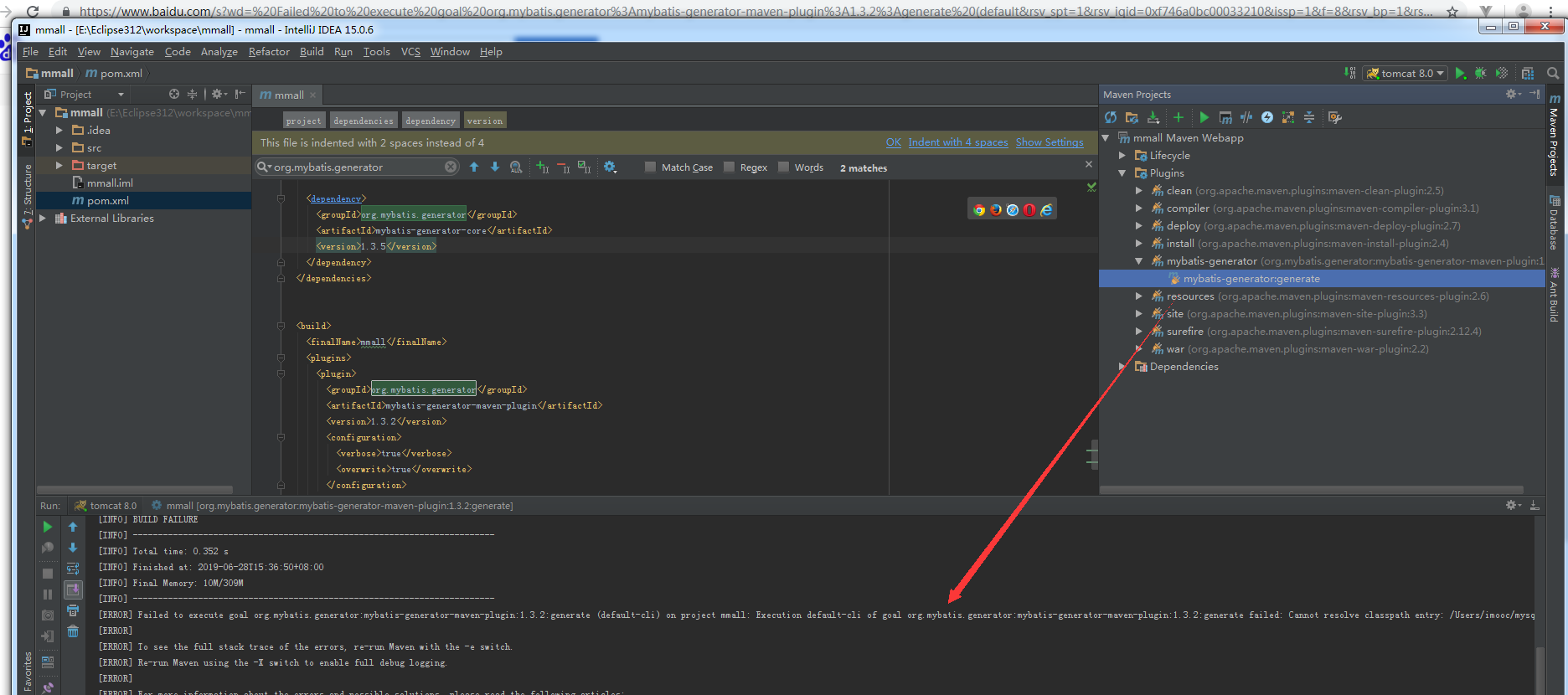Expand the target folder

point(59,166)
